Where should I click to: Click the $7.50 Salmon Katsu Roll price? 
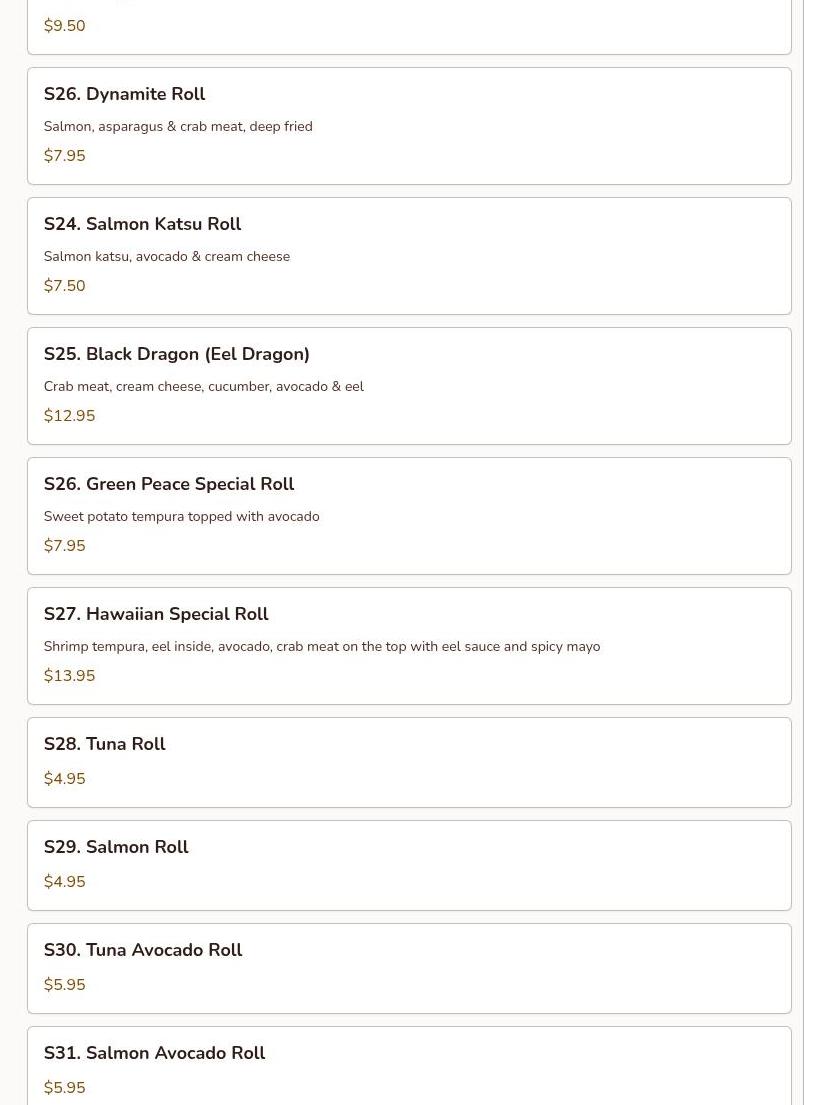tap(64, 286)
